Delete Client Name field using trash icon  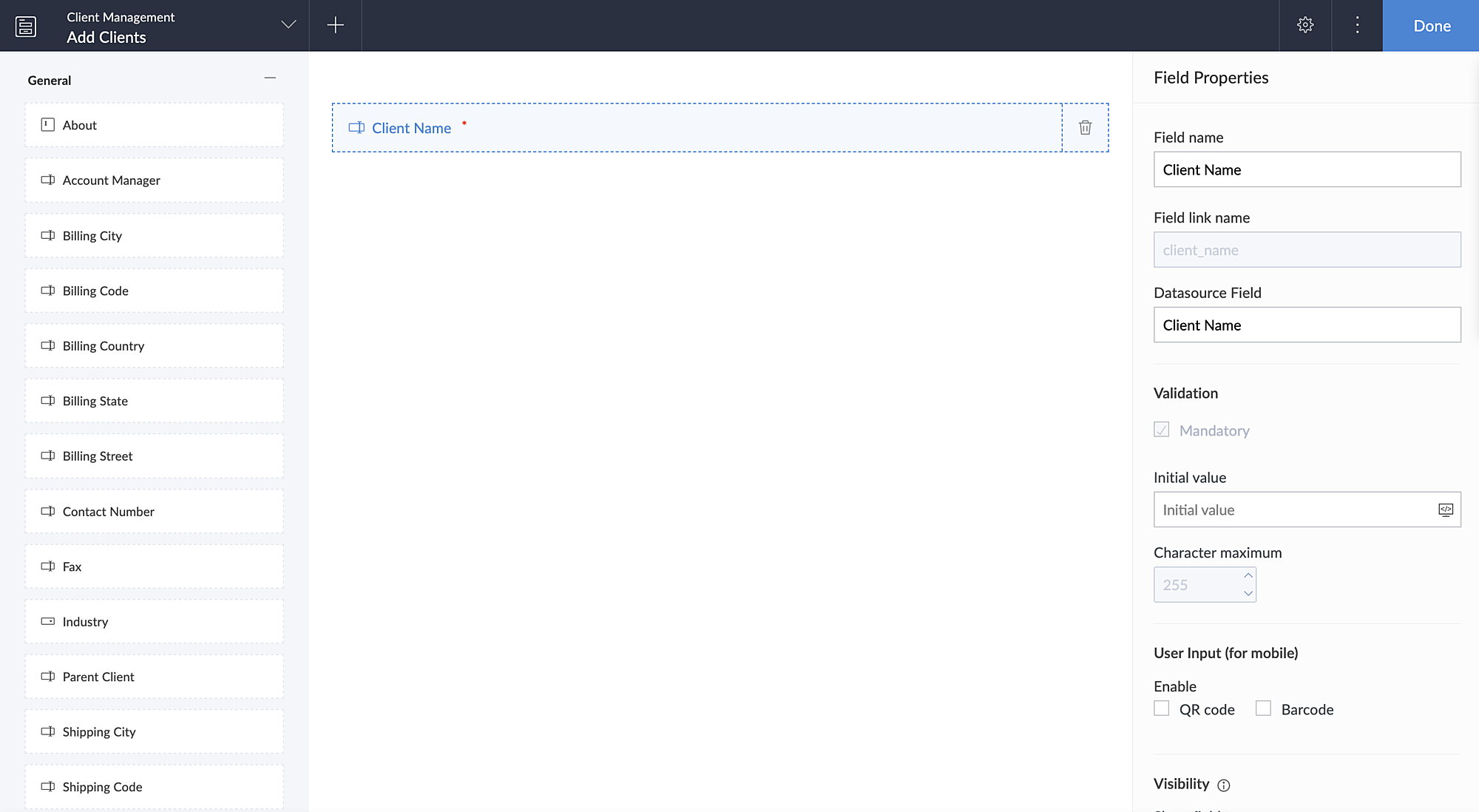pos(1085,128)
